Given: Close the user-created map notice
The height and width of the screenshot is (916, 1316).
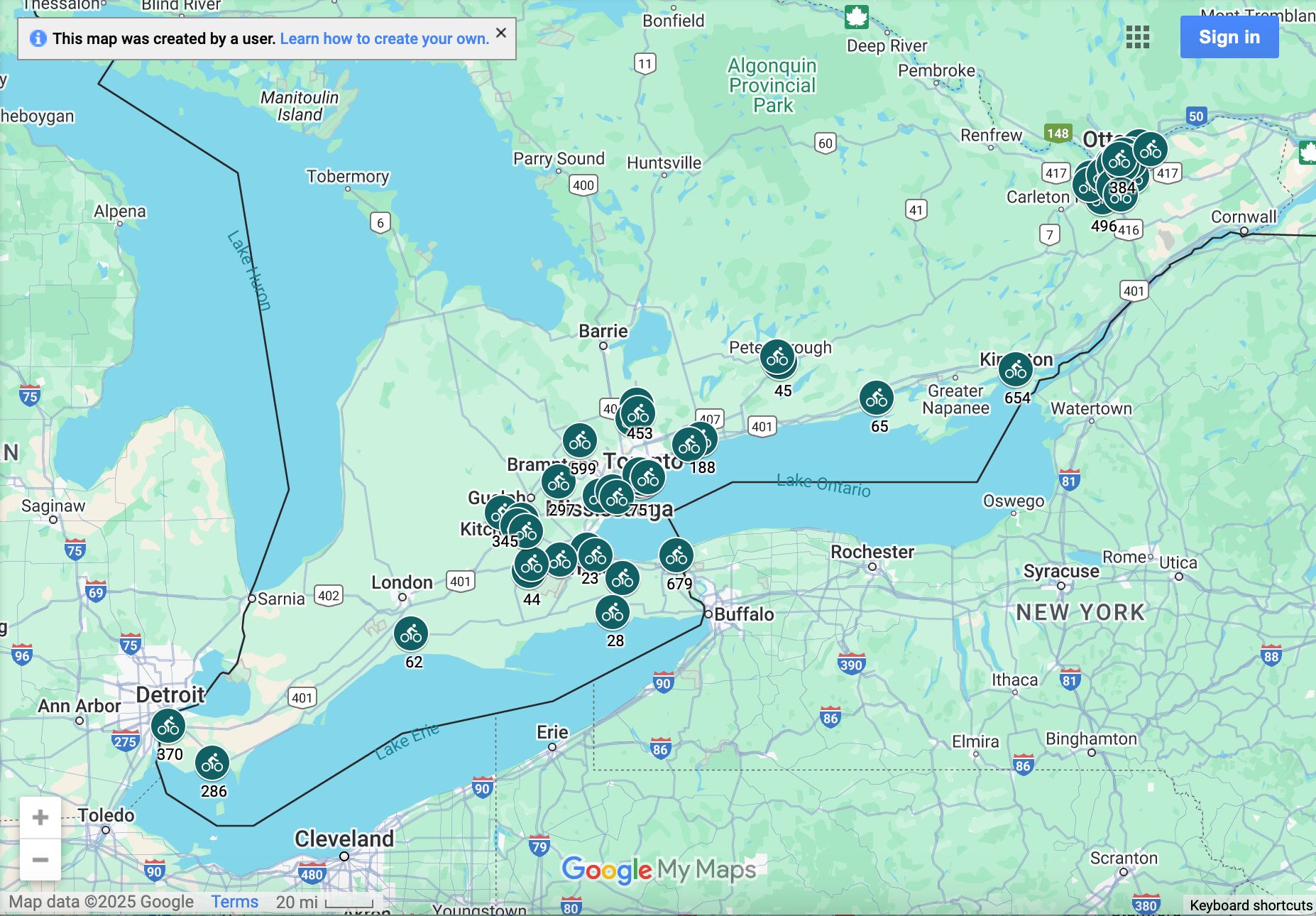Looking at the screenshot, I should click(501, 33).
